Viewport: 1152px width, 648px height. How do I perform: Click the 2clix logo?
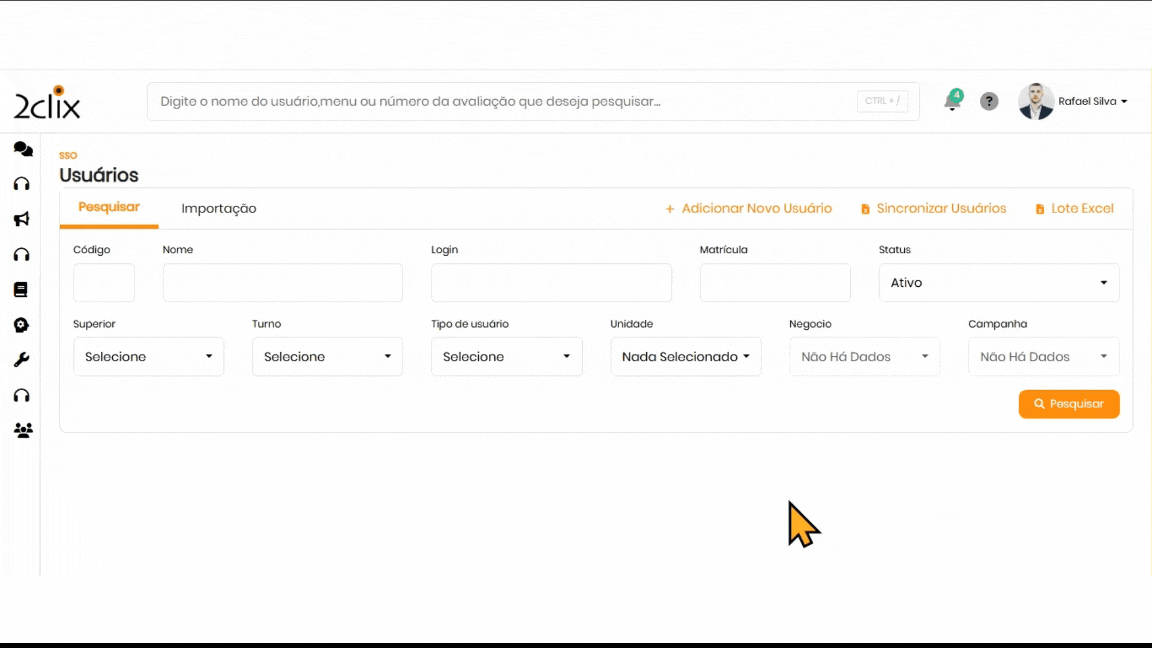click(47, 103)
